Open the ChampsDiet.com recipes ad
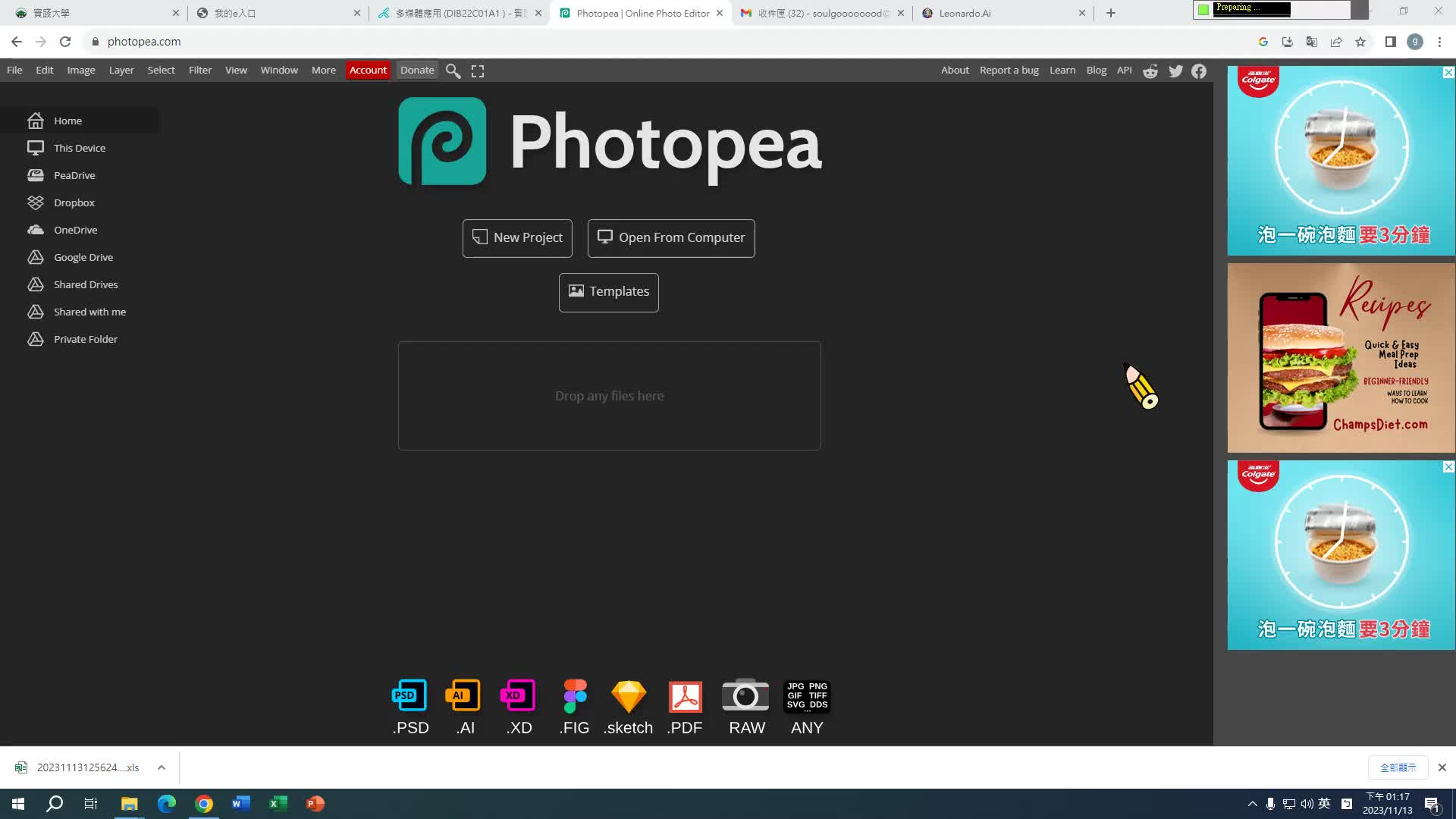 (1341, 358)
